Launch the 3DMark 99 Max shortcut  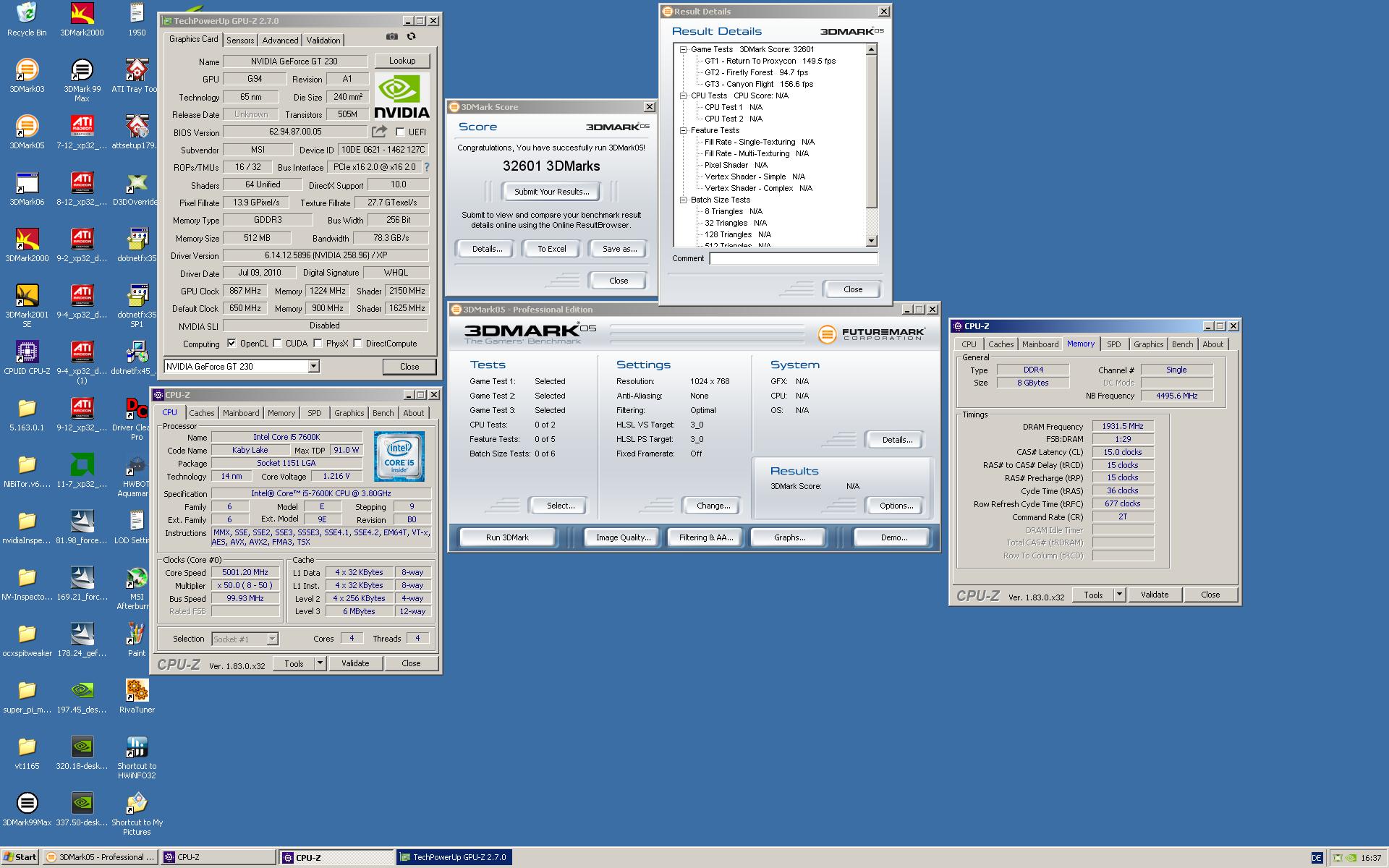click(x=82, y=80)
